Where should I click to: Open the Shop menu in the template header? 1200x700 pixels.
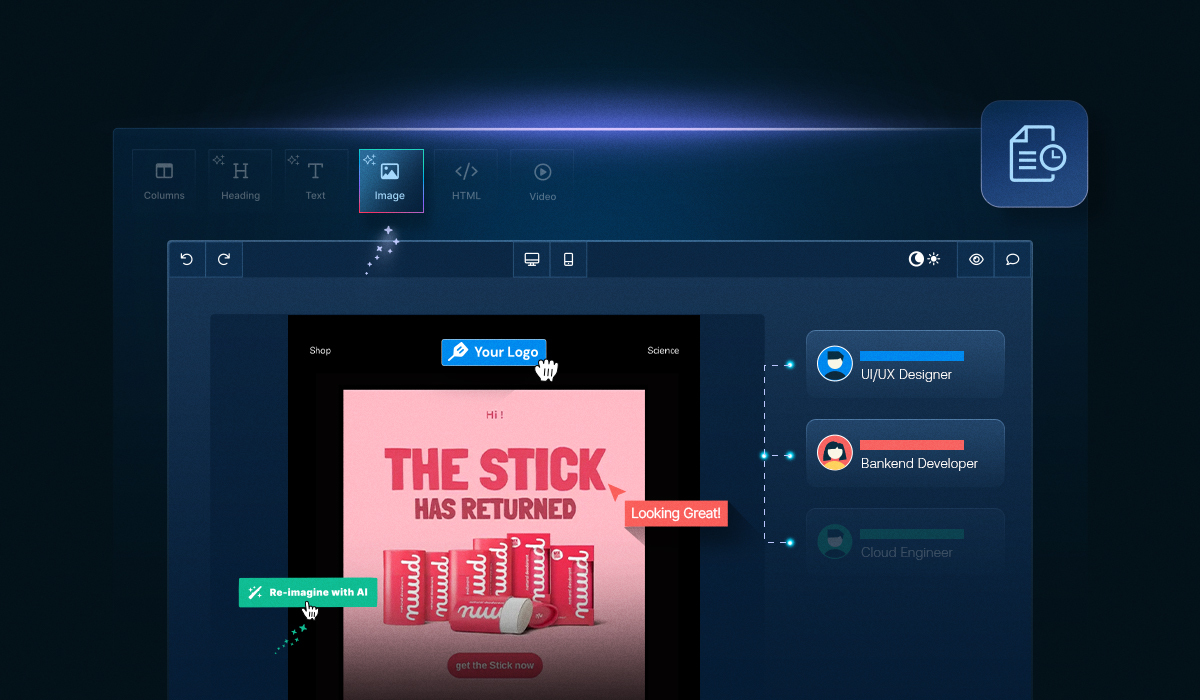pyautogui.click(x=320, y=351)
